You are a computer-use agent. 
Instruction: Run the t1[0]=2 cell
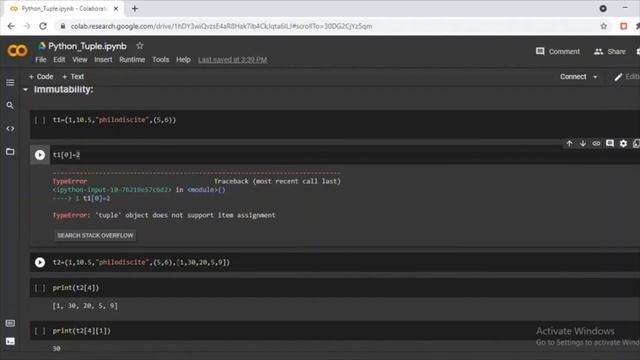pyautogui.click(x=40, y=155)
